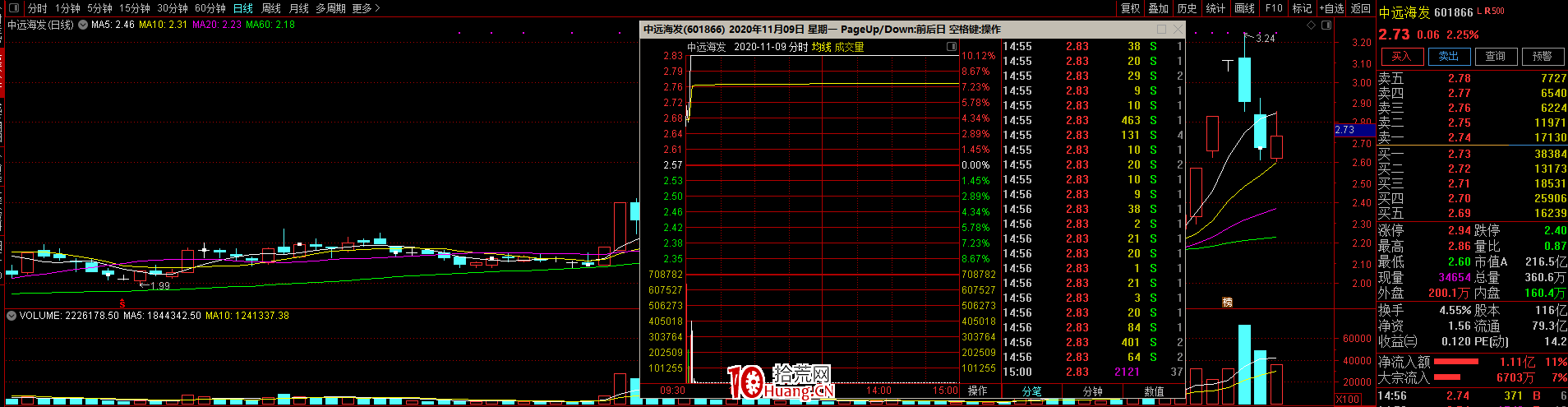Viewport: 1568px width, 407px height.
Task: Click the X100 volume scale label
Action: pos(1348,400)
